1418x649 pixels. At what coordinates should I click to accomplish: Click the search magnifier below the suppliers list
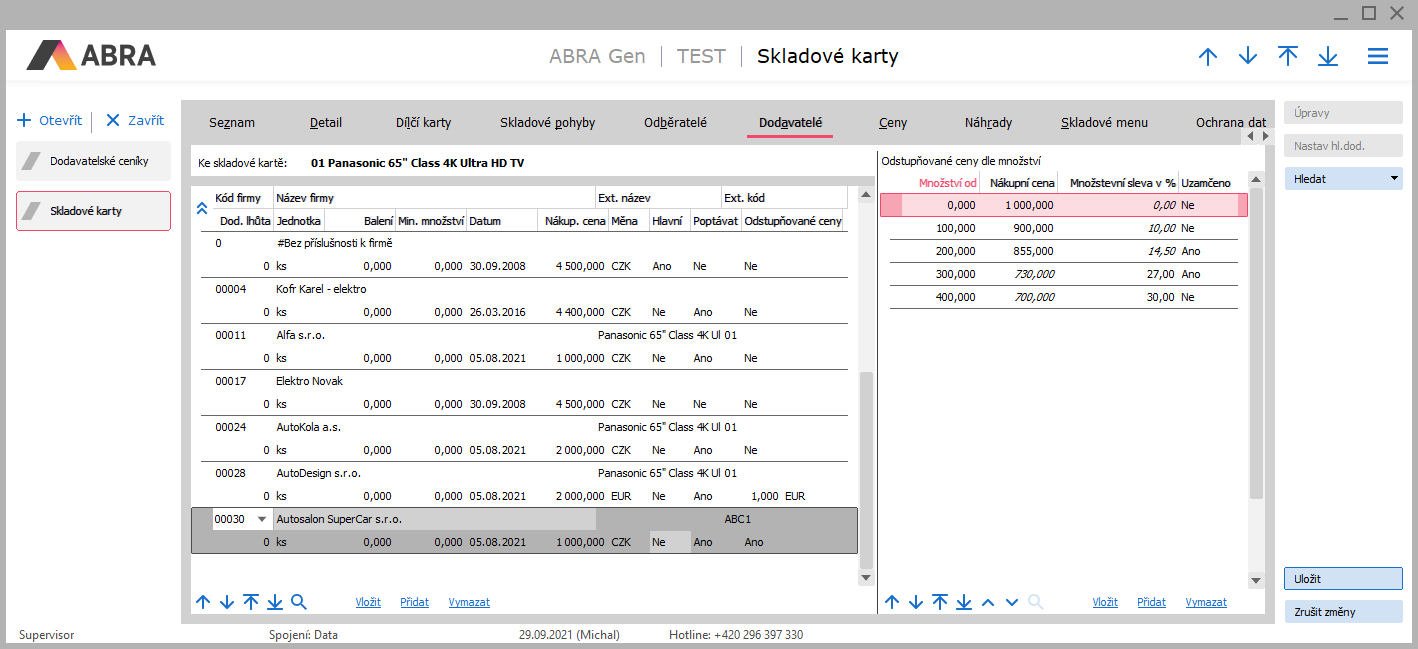click(298, 602)
